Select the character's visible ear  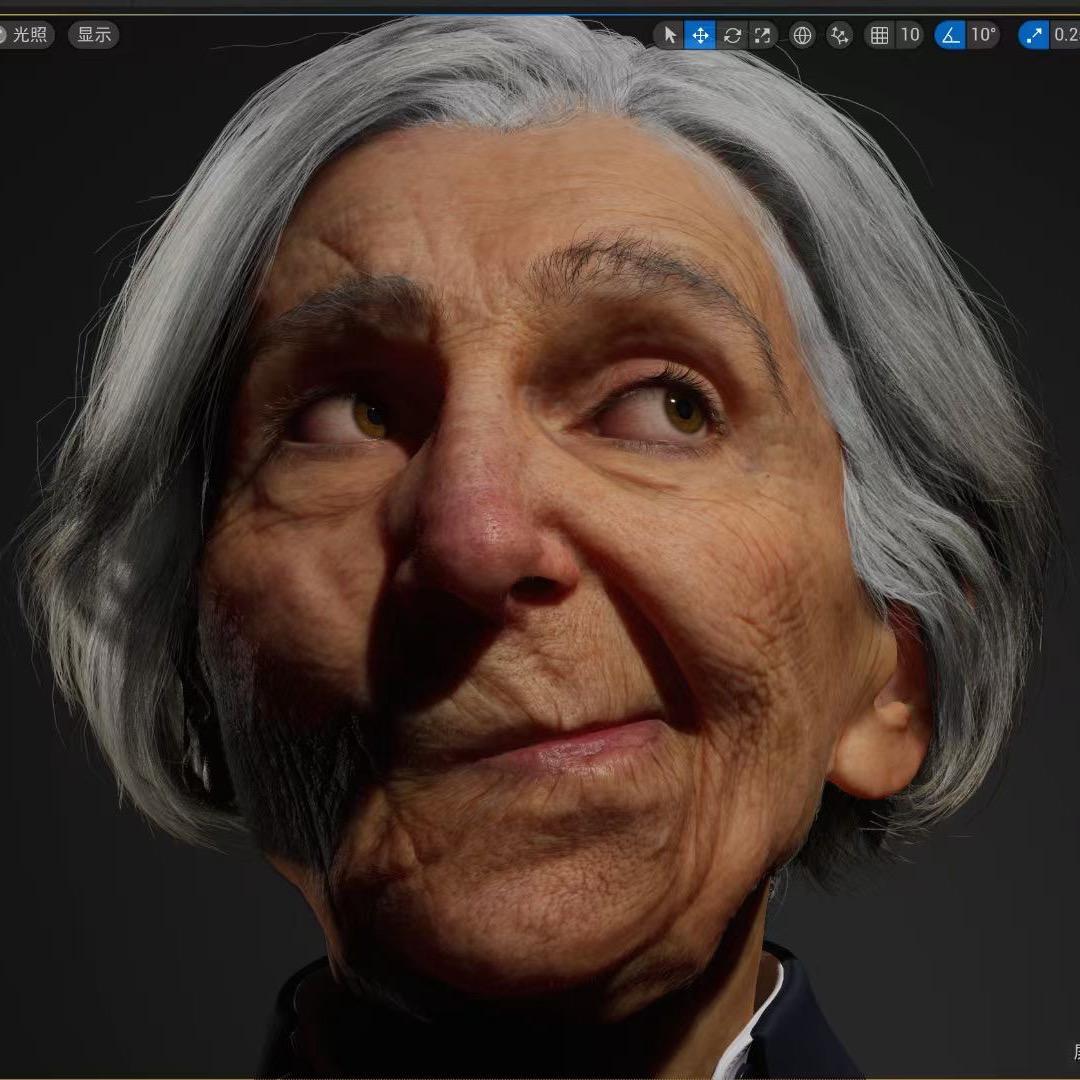(x=885, y=715)
